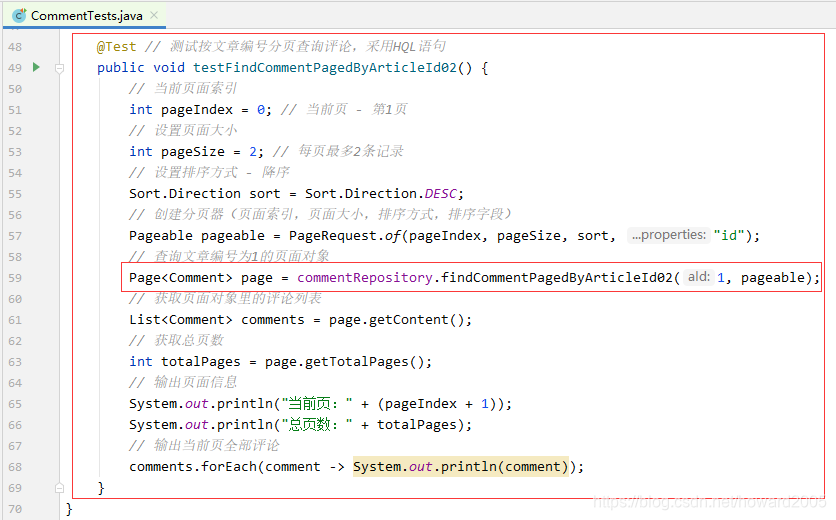The height and width of the screenshot is (520, 836).
Task: Click the "当前页: " string literal
Action: (x=317, y=404)
